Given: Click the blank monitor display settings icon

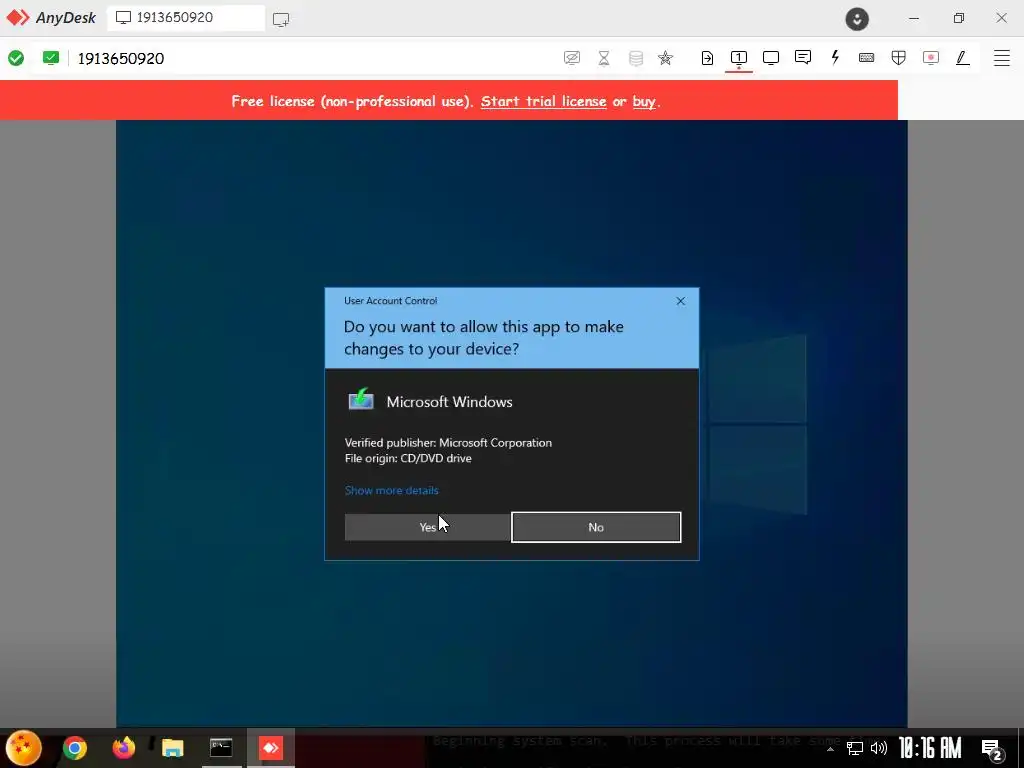Looking at the screenshot, I should (771, 58).
